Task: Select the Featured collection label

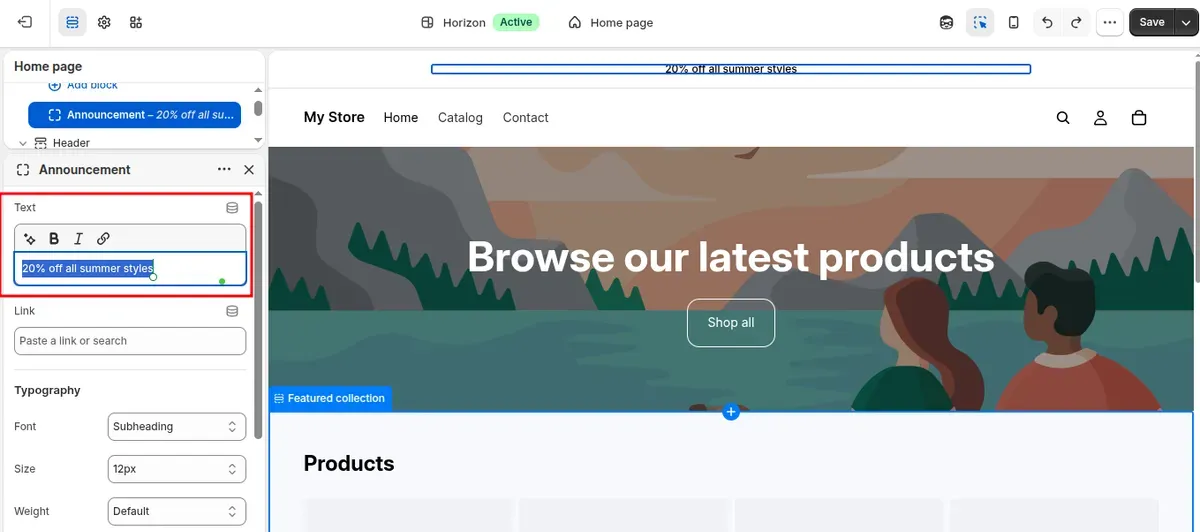Action: pyautogui.click(x=330, y=398)
